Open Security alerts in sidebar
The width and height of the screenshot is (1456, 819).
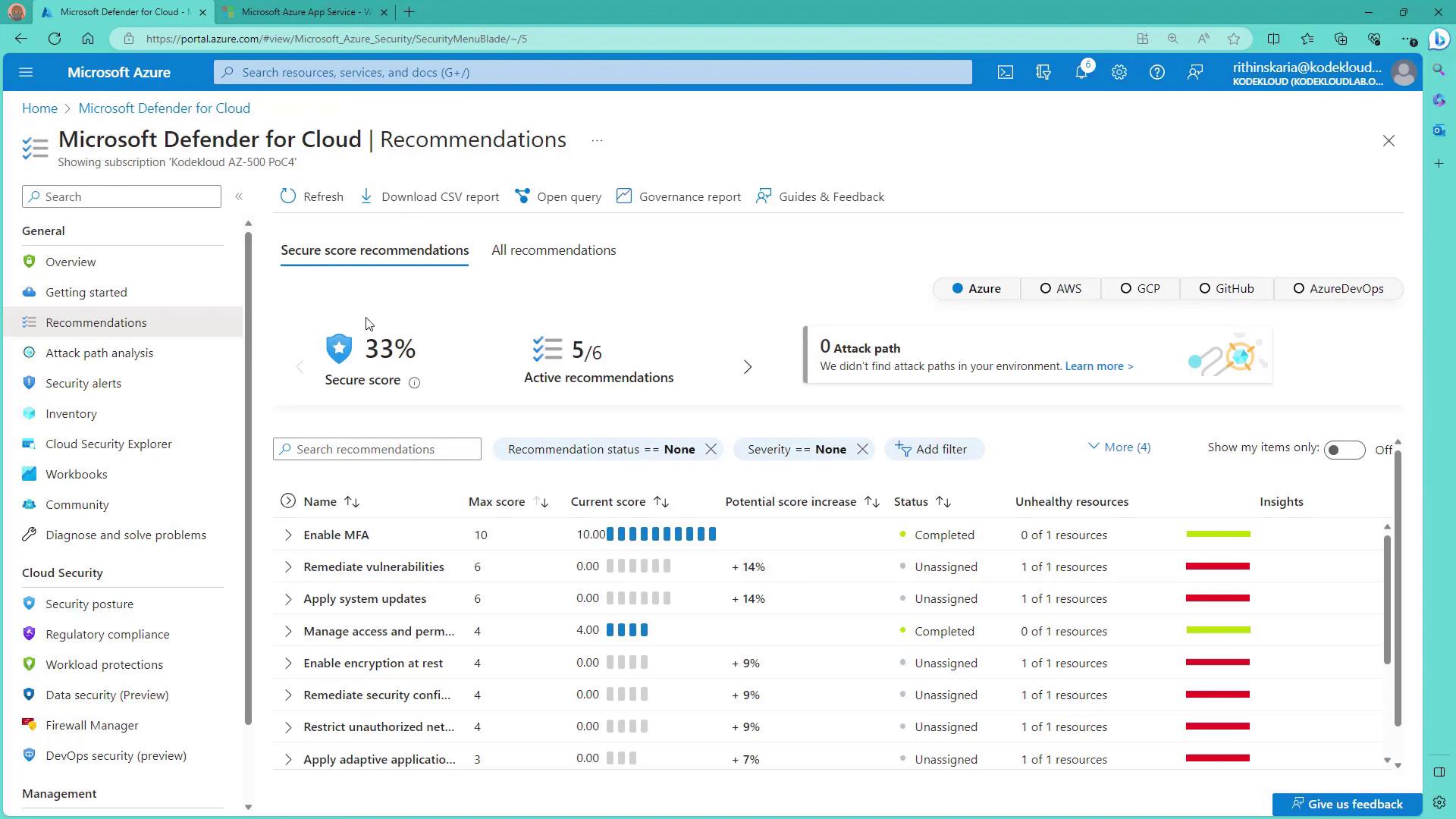[x=83, y=384]
